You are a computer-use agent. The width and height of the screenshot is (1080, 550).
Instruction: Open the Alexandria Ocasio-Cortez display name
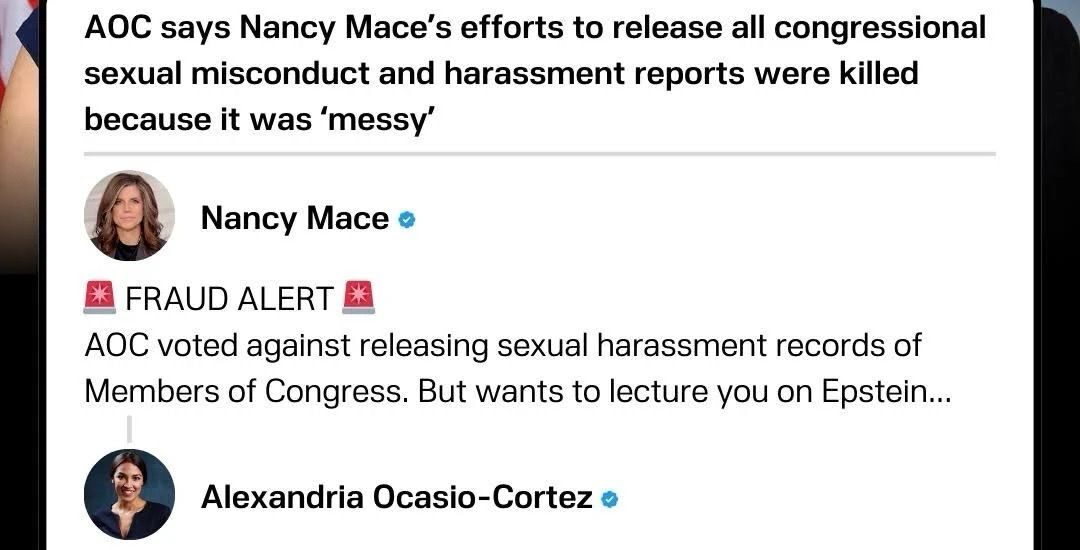point(397,498)
